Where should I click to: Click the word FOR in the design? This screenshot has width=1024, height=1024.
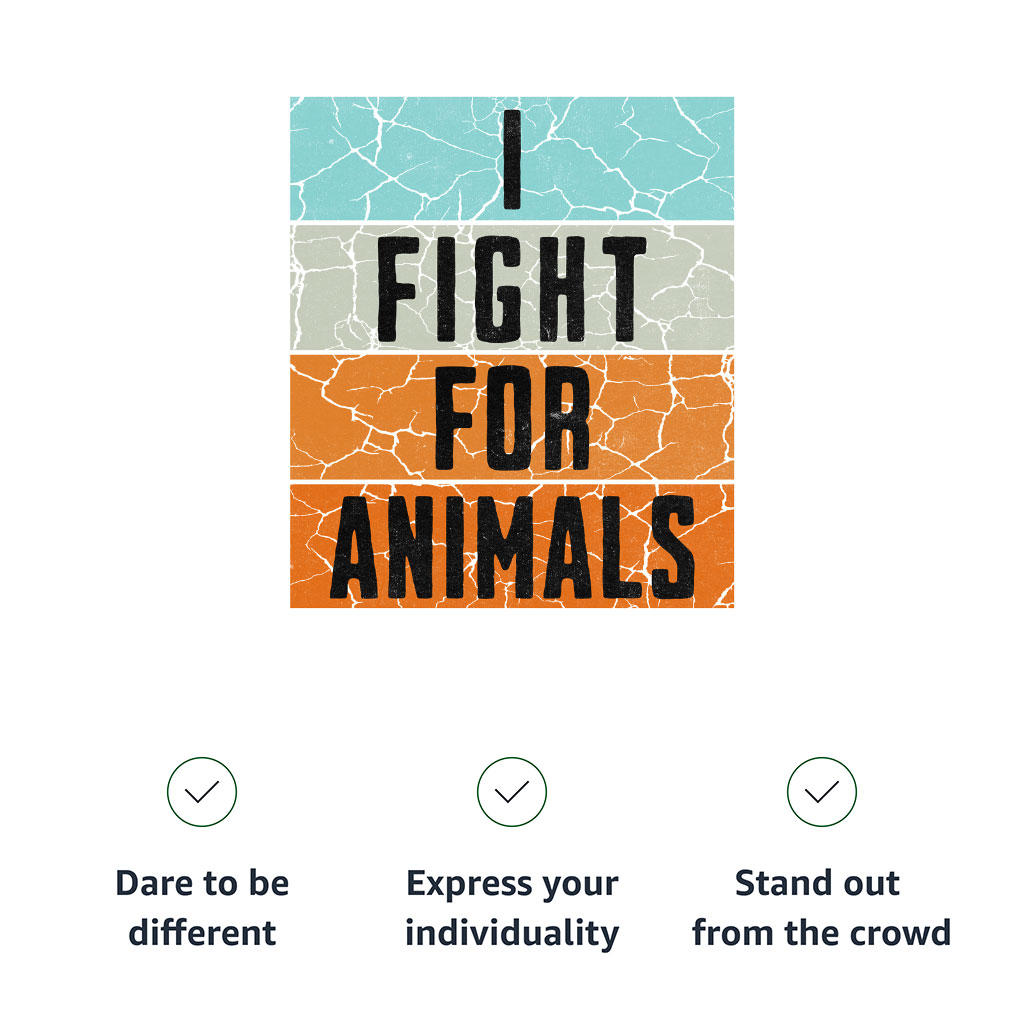513,417
